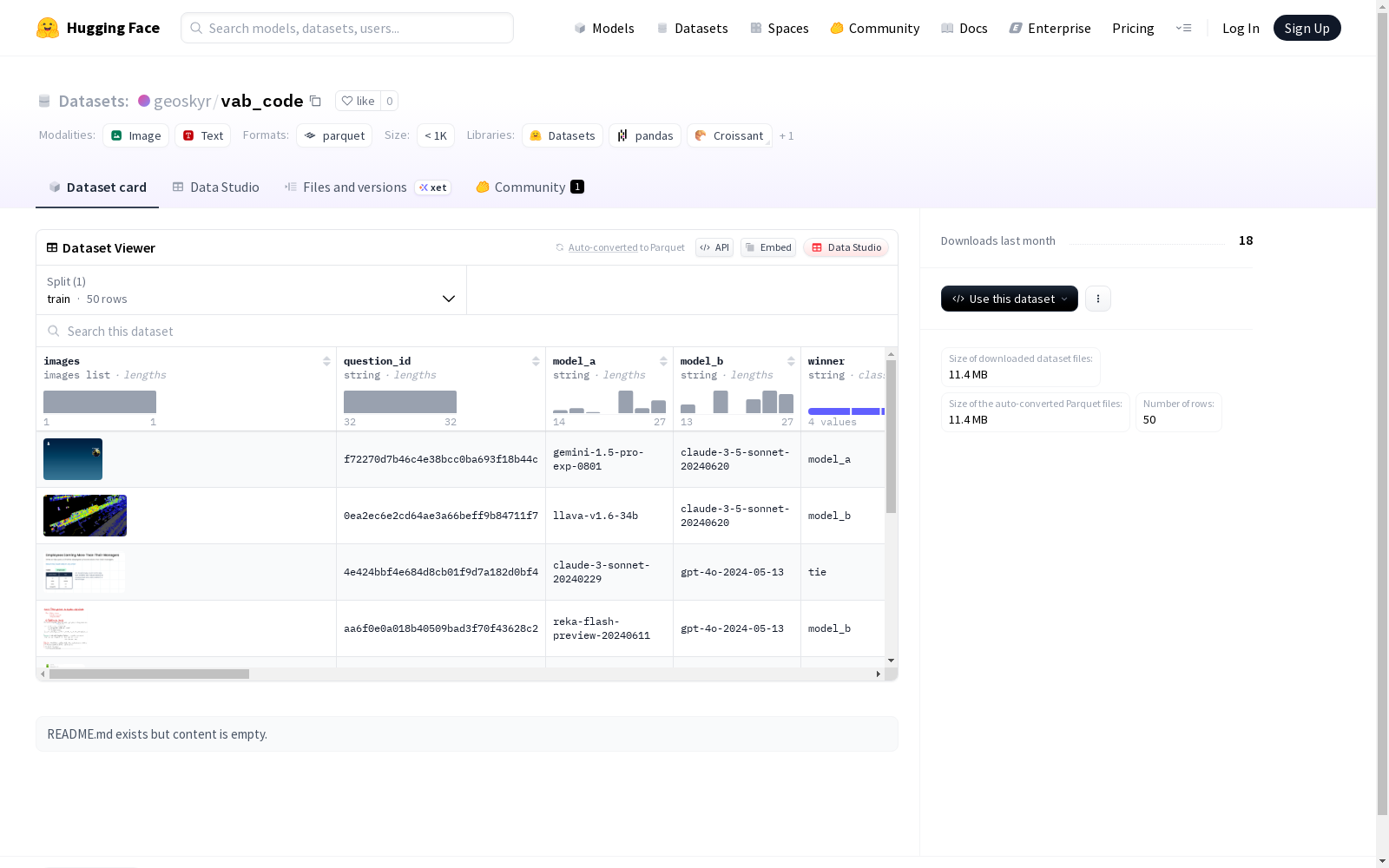Click the winner cell reading tie
The width and height of the screenshot is (1389, 868).
coord(843,572)
